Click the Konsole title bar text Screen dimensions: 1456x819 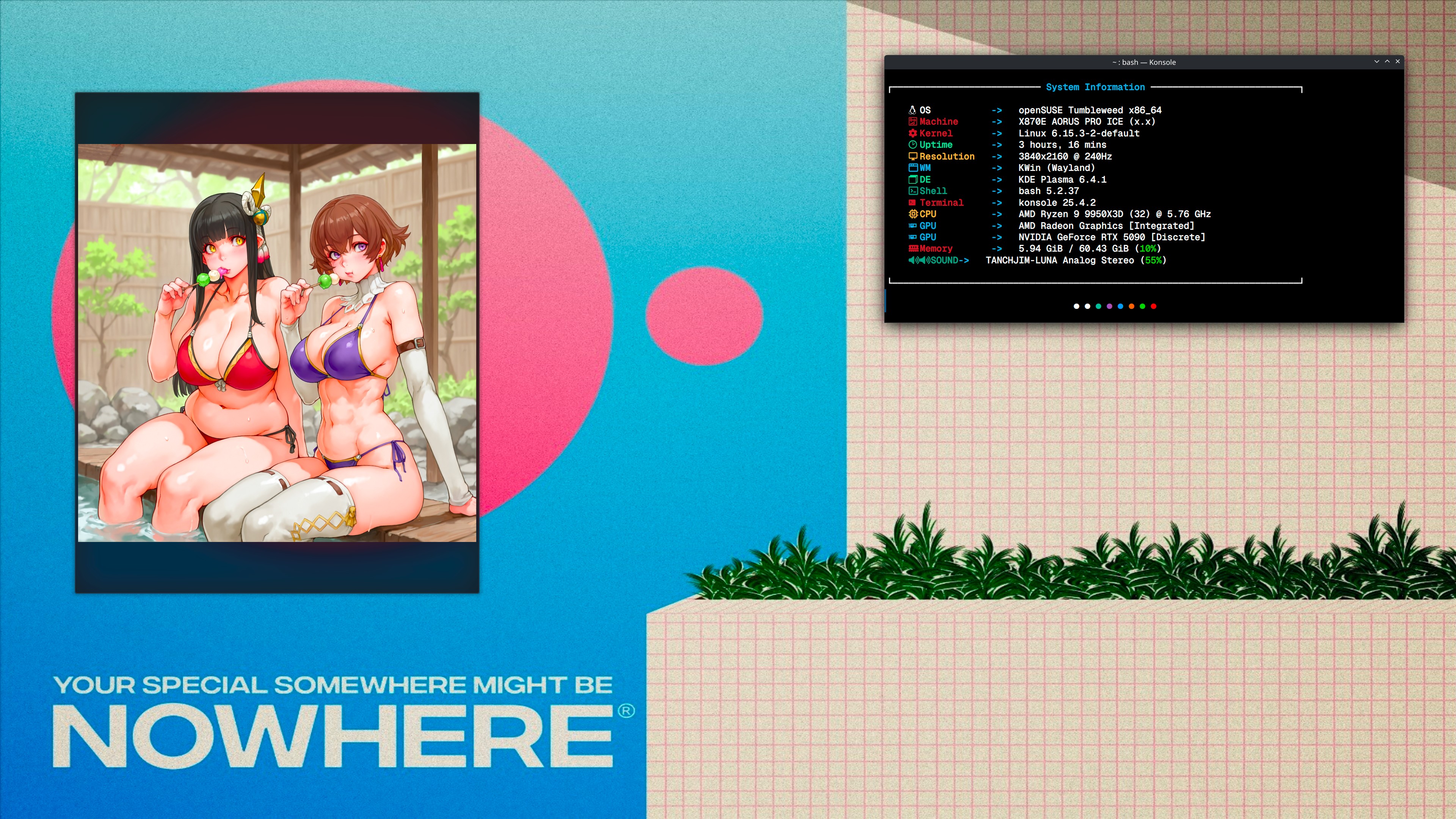1144,62
